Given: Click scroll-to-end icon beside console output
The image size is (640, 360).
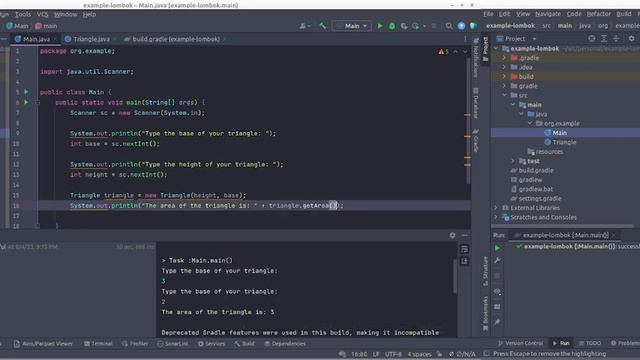Looking at the screenshot, I should click(x=464, y=261).
